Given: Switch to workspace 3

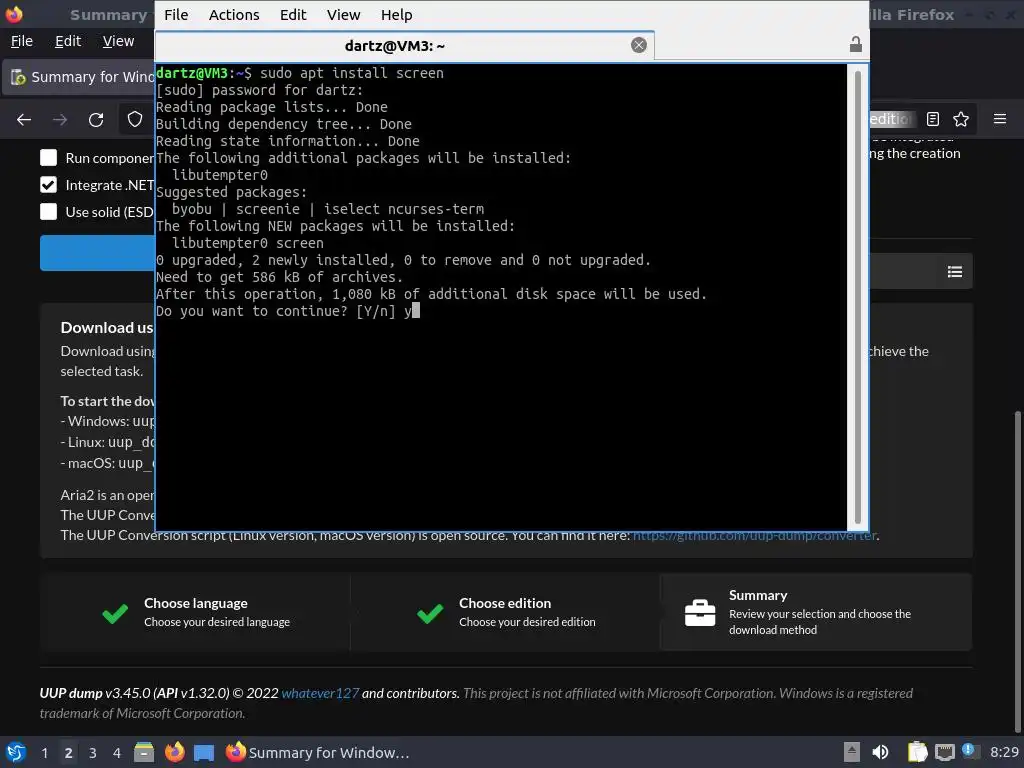Looking at the screenshot, I should pos(93,753).
